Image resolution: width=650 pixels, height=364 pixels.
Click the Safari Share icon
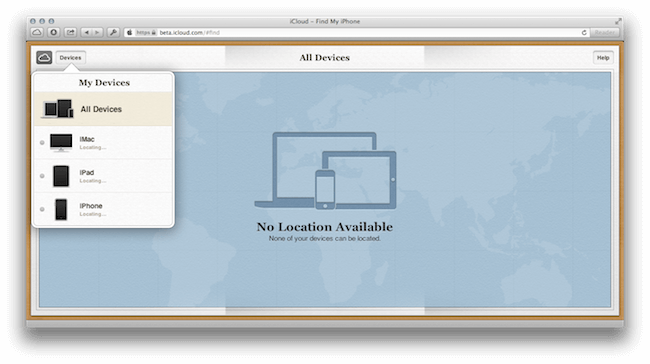71,32
